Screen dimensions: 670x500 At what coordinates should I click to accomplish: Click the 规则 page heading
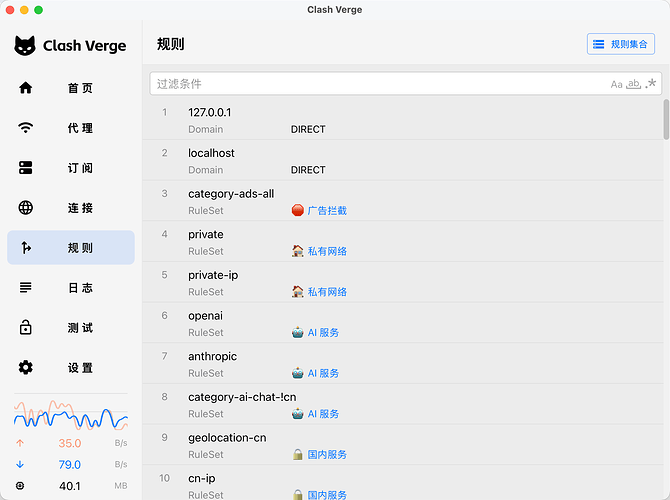[x=170, y=44]
